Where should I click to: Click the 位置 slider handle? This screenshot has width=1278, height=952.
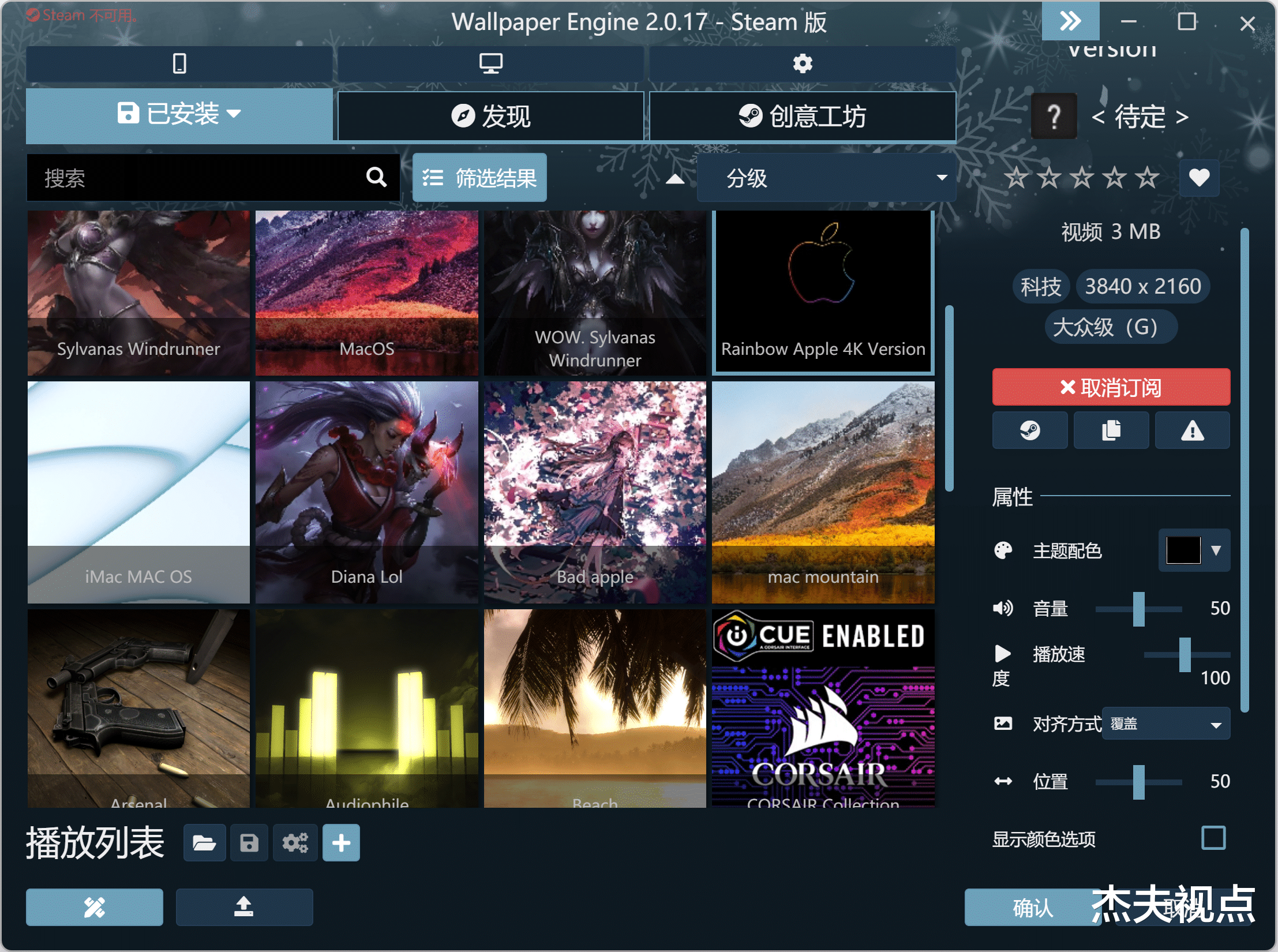tap(1138, 782)
